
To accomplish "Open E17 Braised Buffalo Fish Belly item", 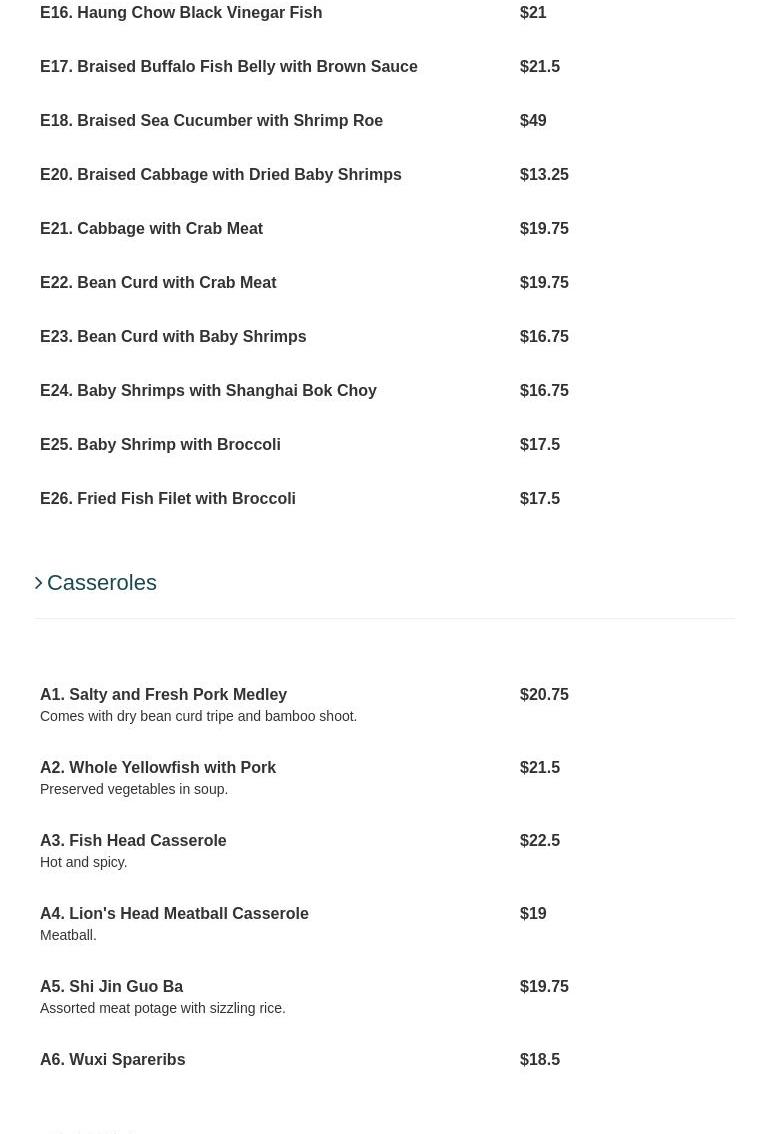I will pos(229,67).
